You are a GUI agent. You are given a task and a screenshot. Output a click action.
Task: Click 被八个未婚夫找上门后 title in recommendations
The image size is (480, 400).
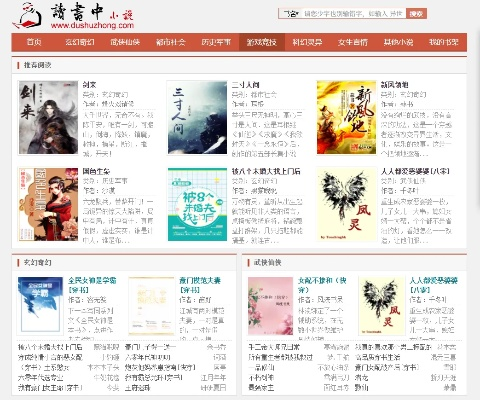pos(266,172)
